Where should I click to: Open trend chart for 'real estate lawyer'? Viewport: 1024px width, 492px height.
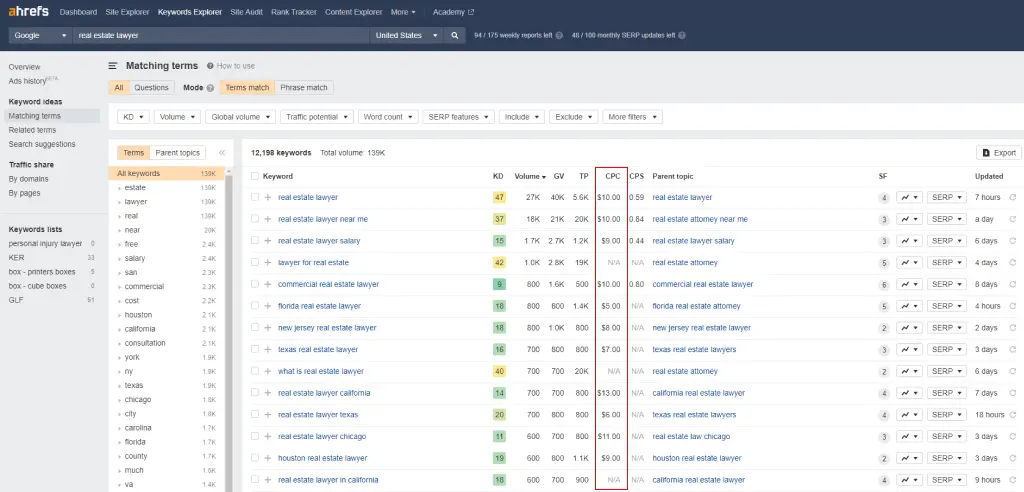[909, 197]
